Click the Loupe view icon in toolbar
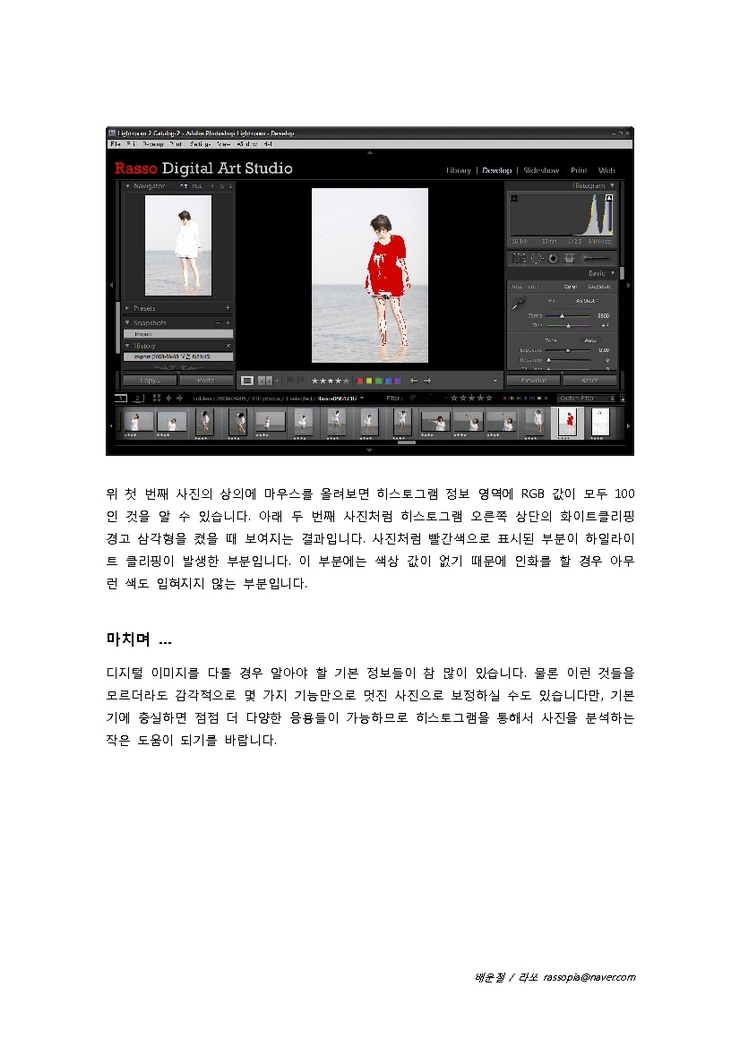740x1047 pixels. tap(247, 381)
